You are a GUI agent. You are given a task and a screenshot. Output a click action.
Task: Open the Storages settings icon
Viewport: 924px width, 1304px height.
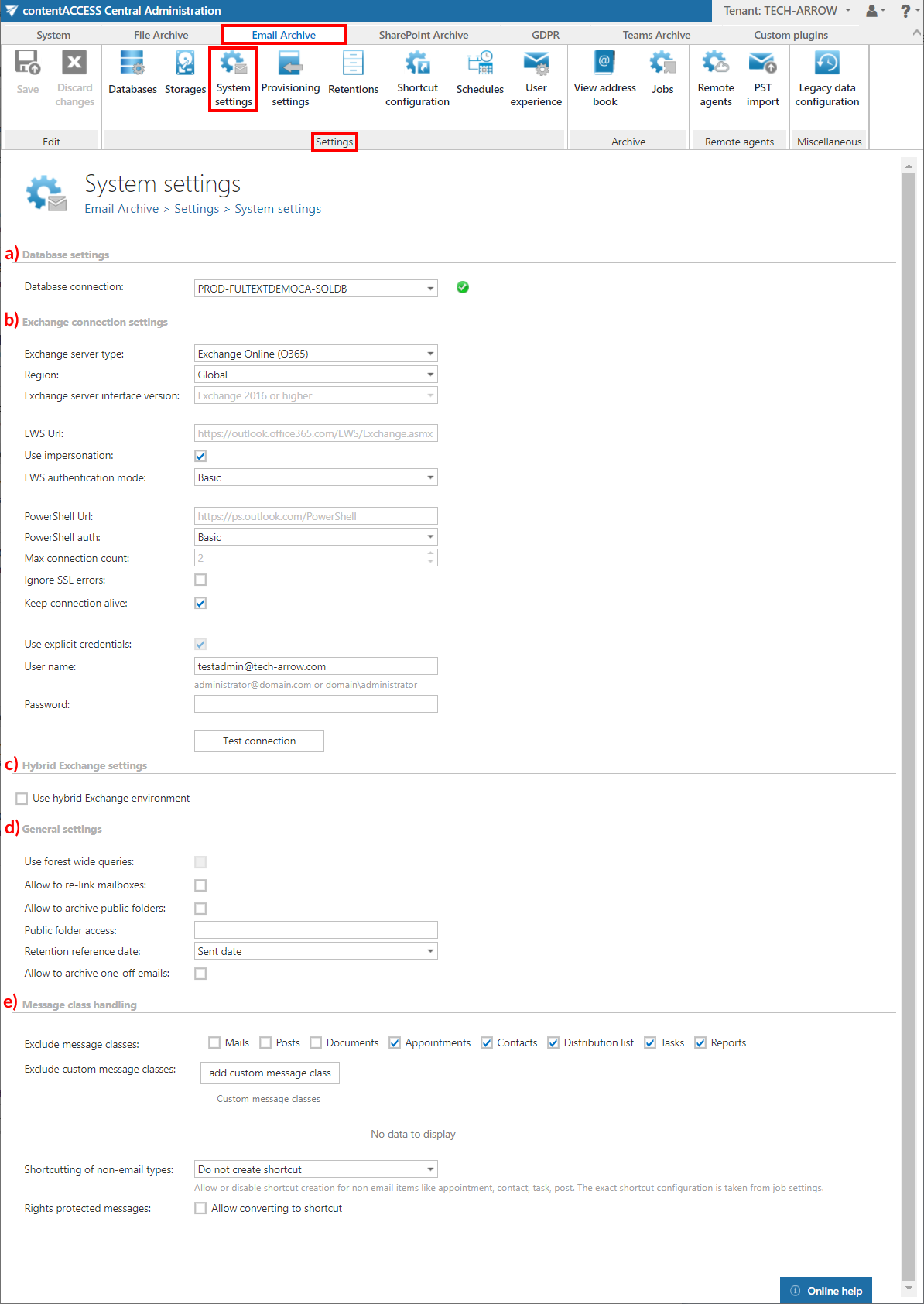click(x=185, y=74)
